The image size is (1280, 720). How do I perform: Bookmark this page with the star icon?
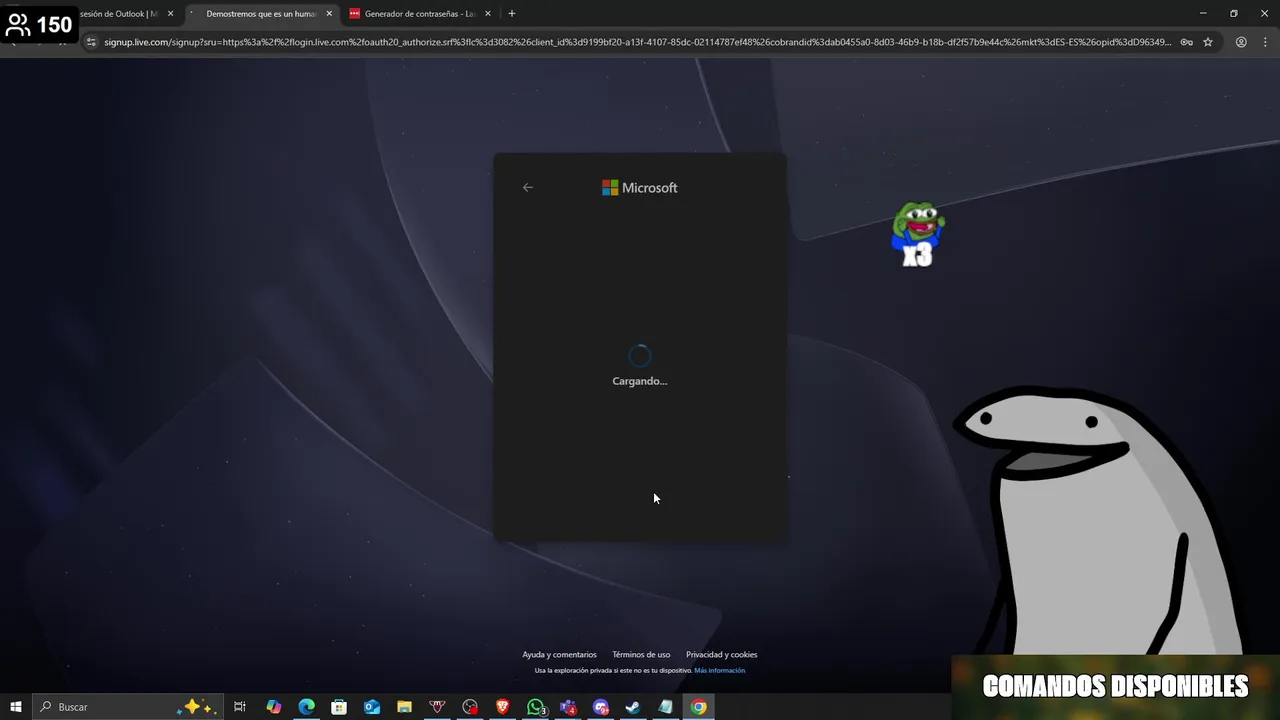(1208, 42)
